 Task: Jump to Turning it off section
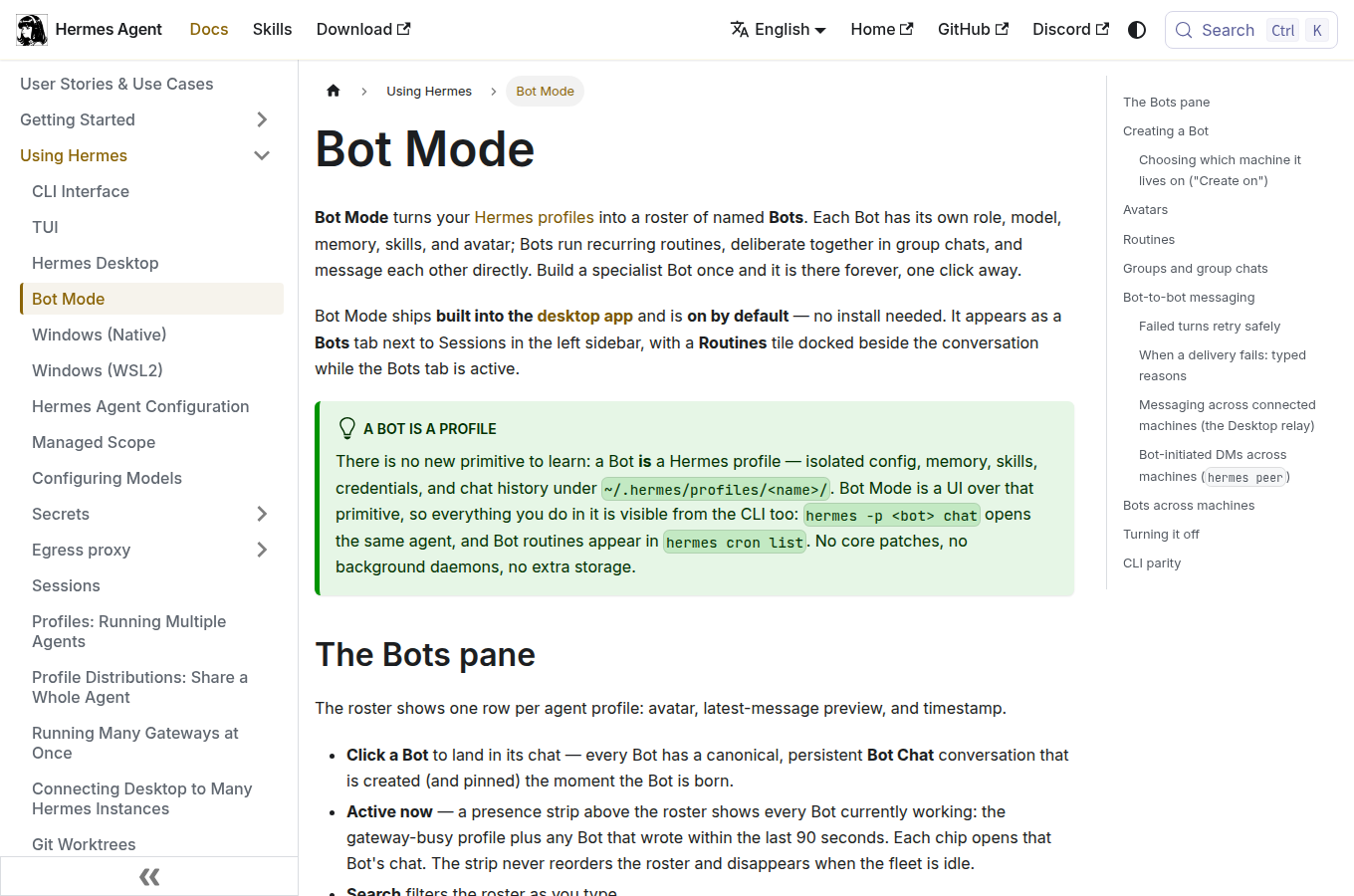[1161, 534]
